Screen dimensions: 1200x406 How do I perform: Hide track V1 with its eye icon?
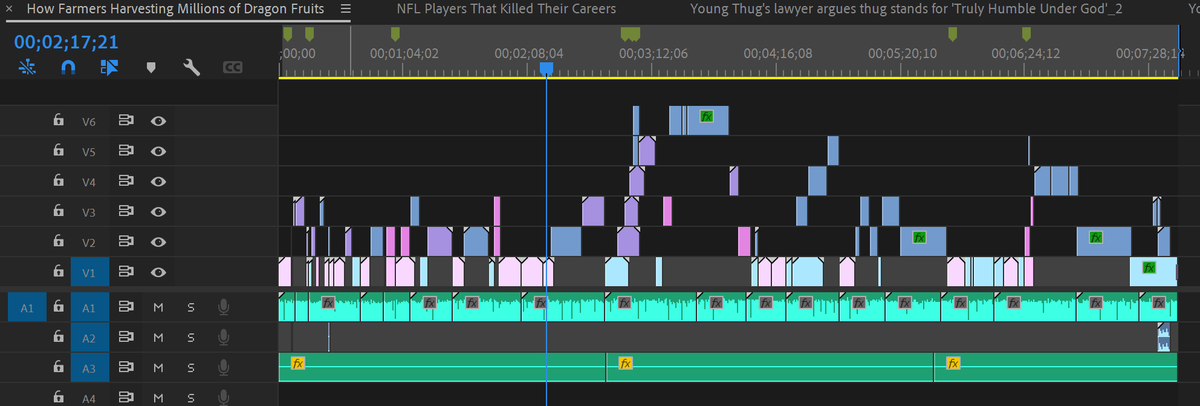(158, 271)
